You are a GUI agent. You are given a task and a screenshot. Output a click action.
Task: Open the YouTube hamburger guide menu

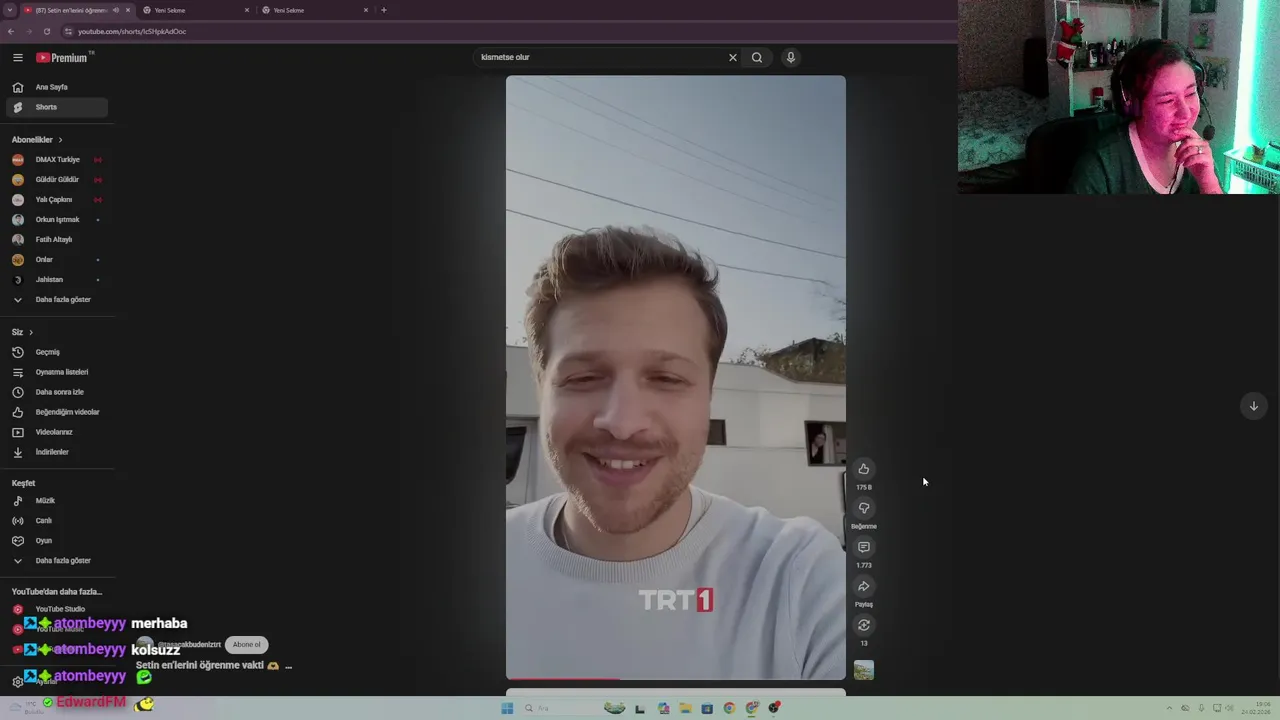tap(17, 58)
